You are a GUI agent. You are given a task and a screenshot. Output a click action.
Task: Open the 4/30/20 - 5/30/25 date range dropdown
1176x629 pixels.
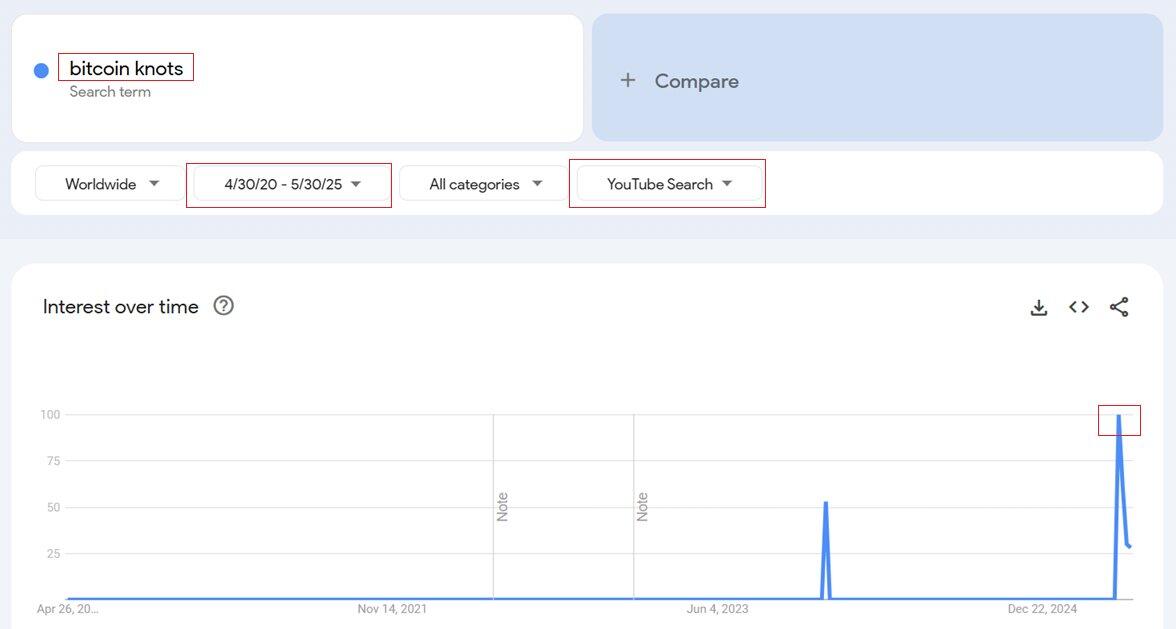[x=292, y=184]
